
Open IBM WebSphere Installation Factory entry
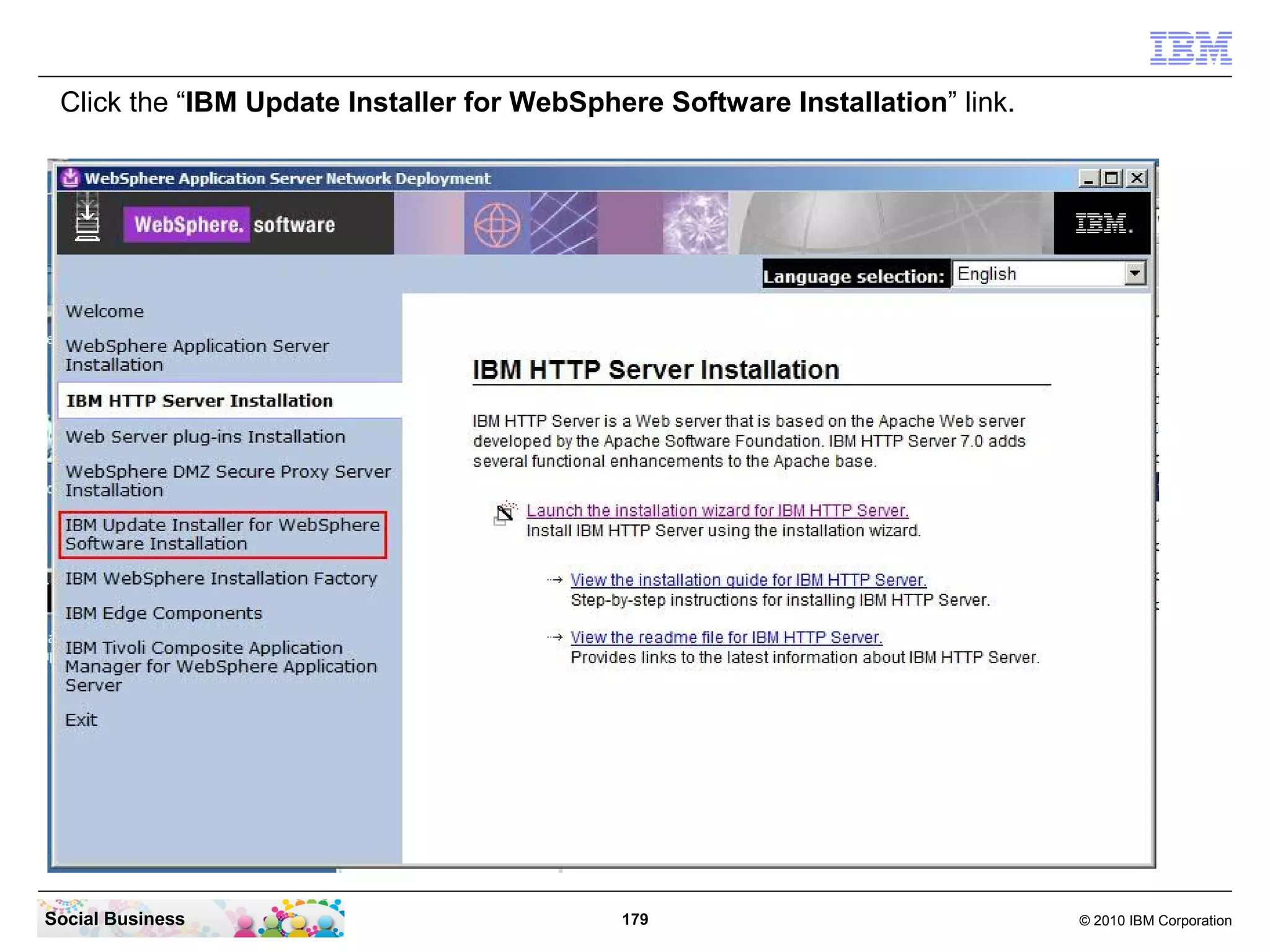coord(221,578)
